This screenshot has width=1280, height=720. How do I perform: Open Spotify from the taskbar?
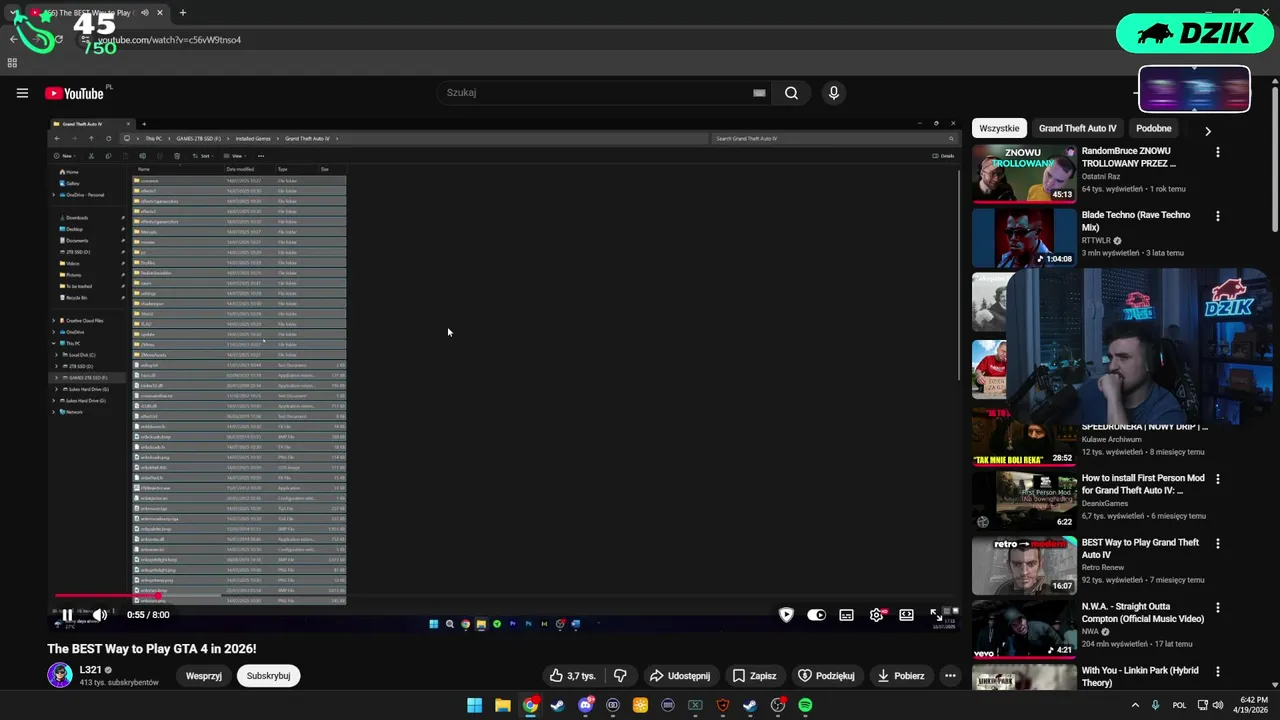point(805,705)
